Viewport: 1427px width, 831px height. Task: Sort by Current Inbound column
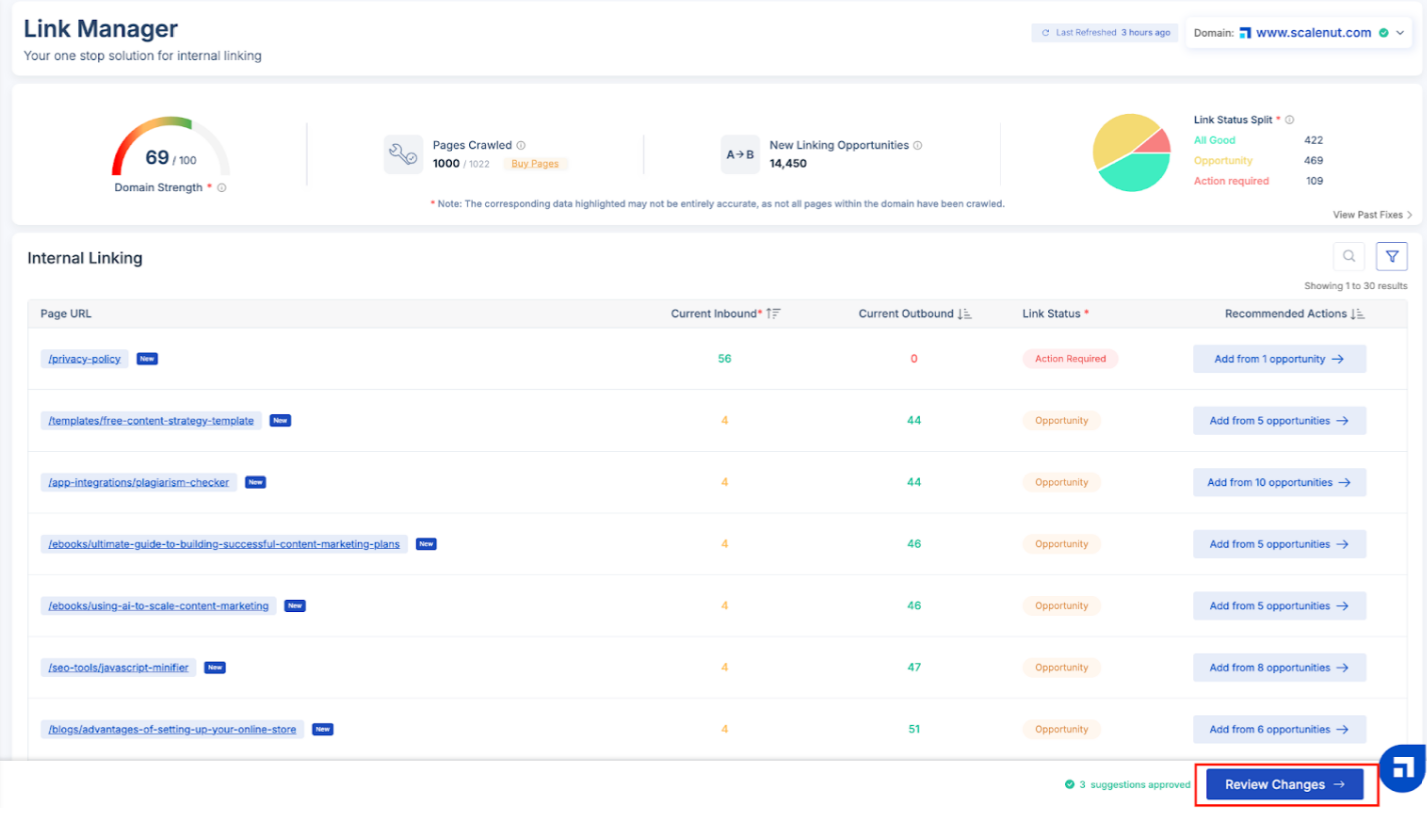pos(775,314)
